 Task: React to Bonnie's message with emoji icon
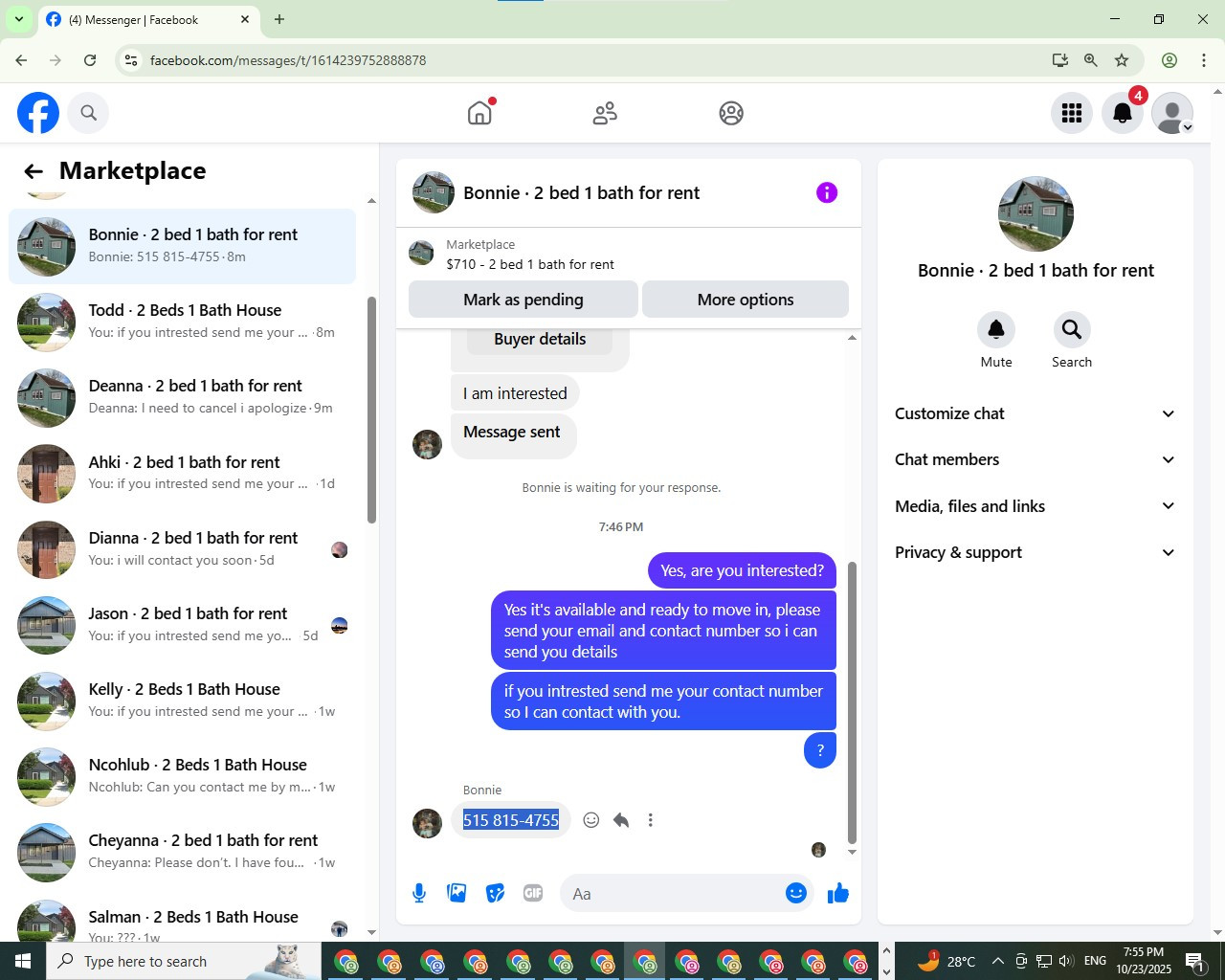tap(591, 820)
